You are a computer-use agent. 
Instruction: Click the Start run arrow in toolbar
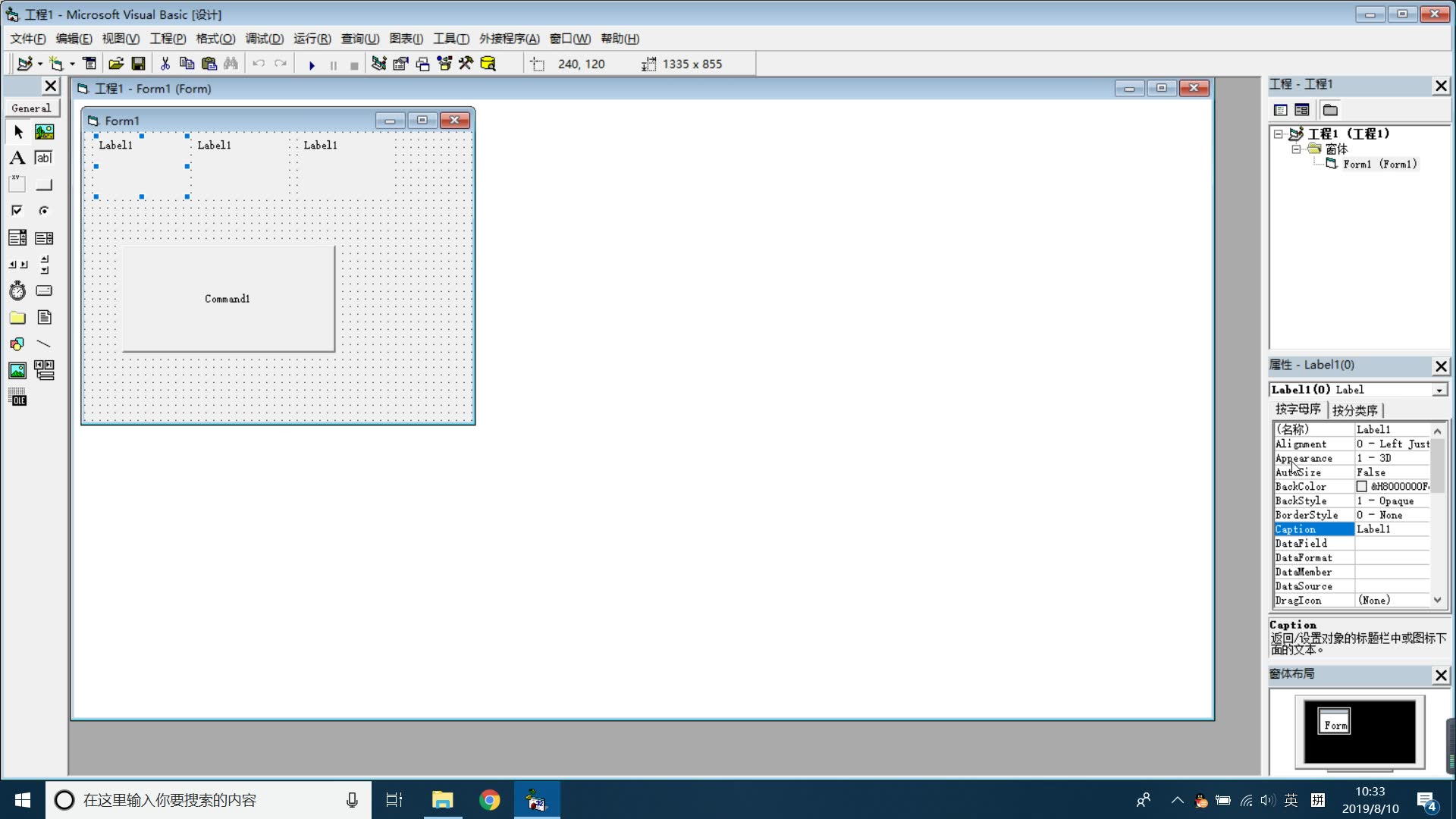(x=312, y=65)
